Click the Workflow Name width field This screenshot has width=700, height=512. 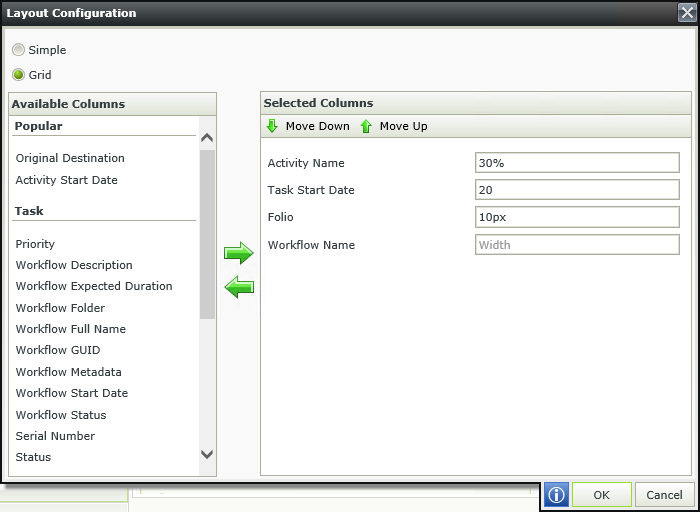577,245
